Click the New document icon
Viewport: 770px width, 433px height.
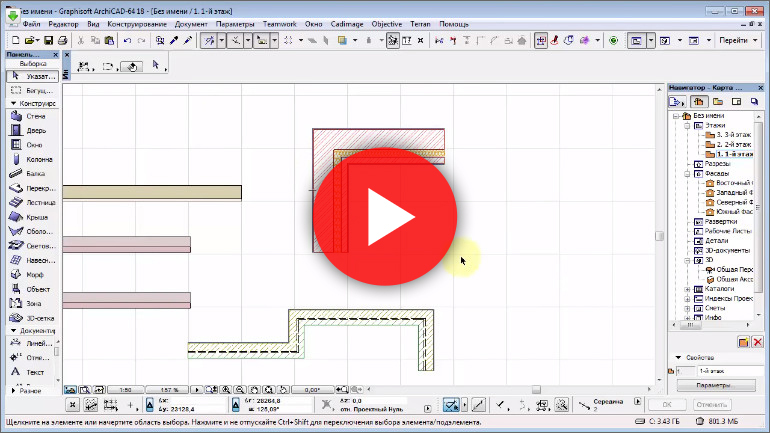click(x=16, y=40)
